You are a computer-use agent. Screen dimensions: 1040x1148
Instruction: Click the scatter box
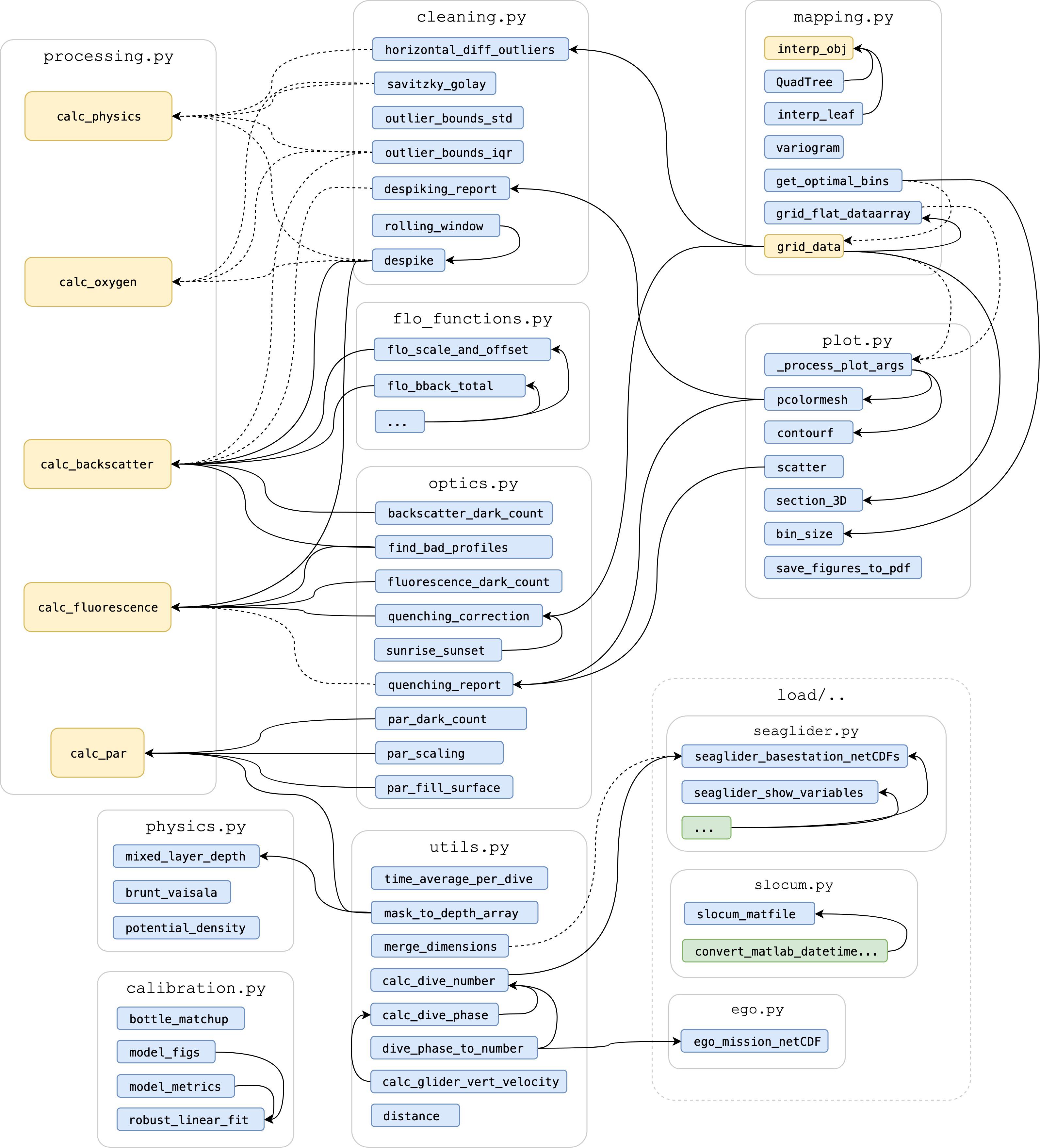click(x=804, y=467)
